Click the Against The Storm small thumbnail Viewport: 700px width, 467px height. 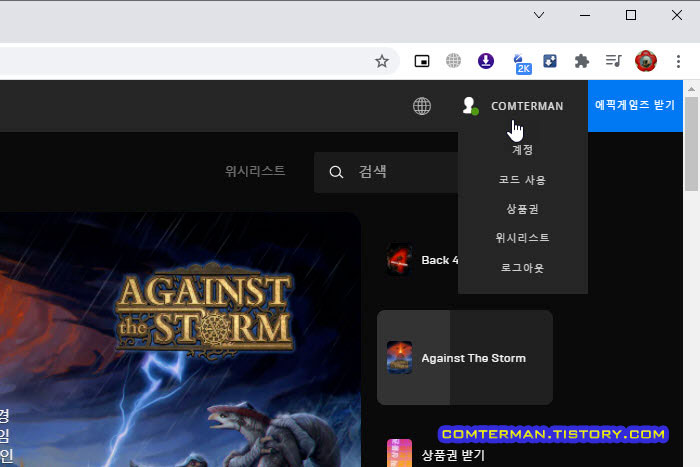[399, 358]
